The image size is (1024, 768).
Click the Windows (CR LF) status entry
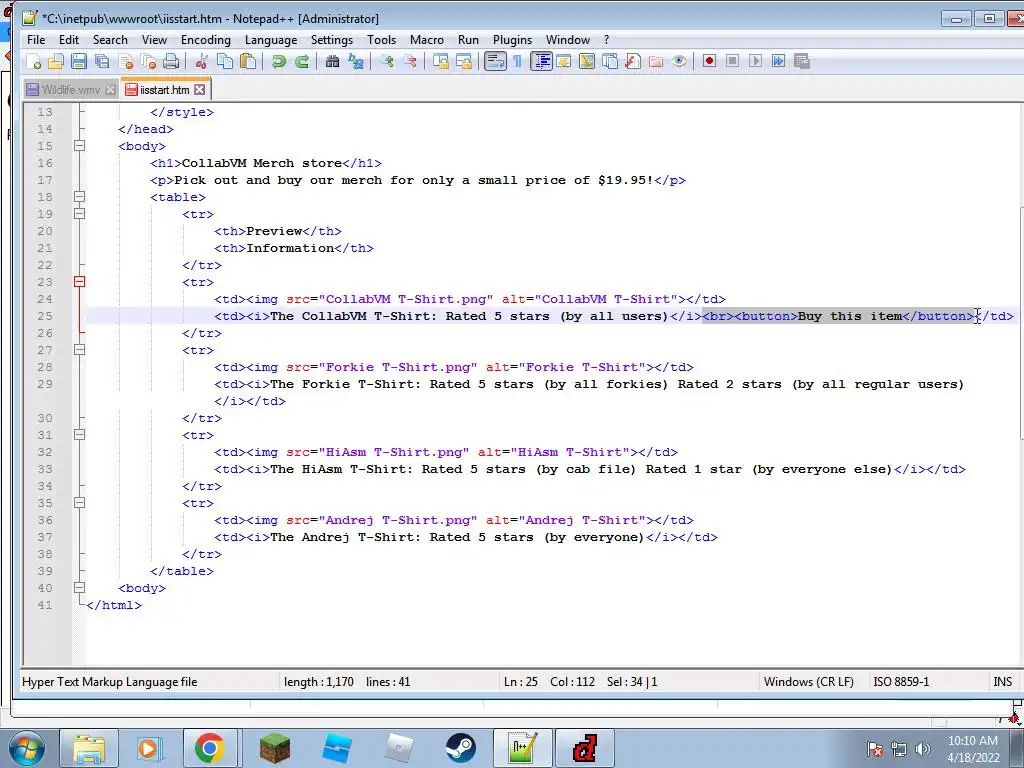(808, 682)
